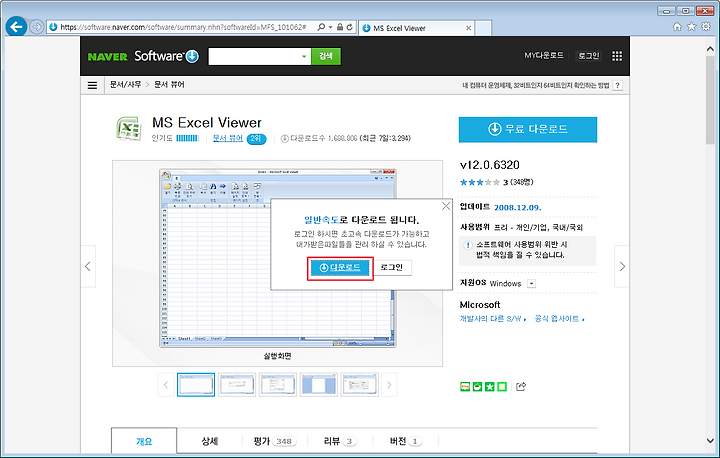The height and width of the screenshot is (458, 720).
Task: Select the fifth screenshot thumbnail
Action: [360, 384]
